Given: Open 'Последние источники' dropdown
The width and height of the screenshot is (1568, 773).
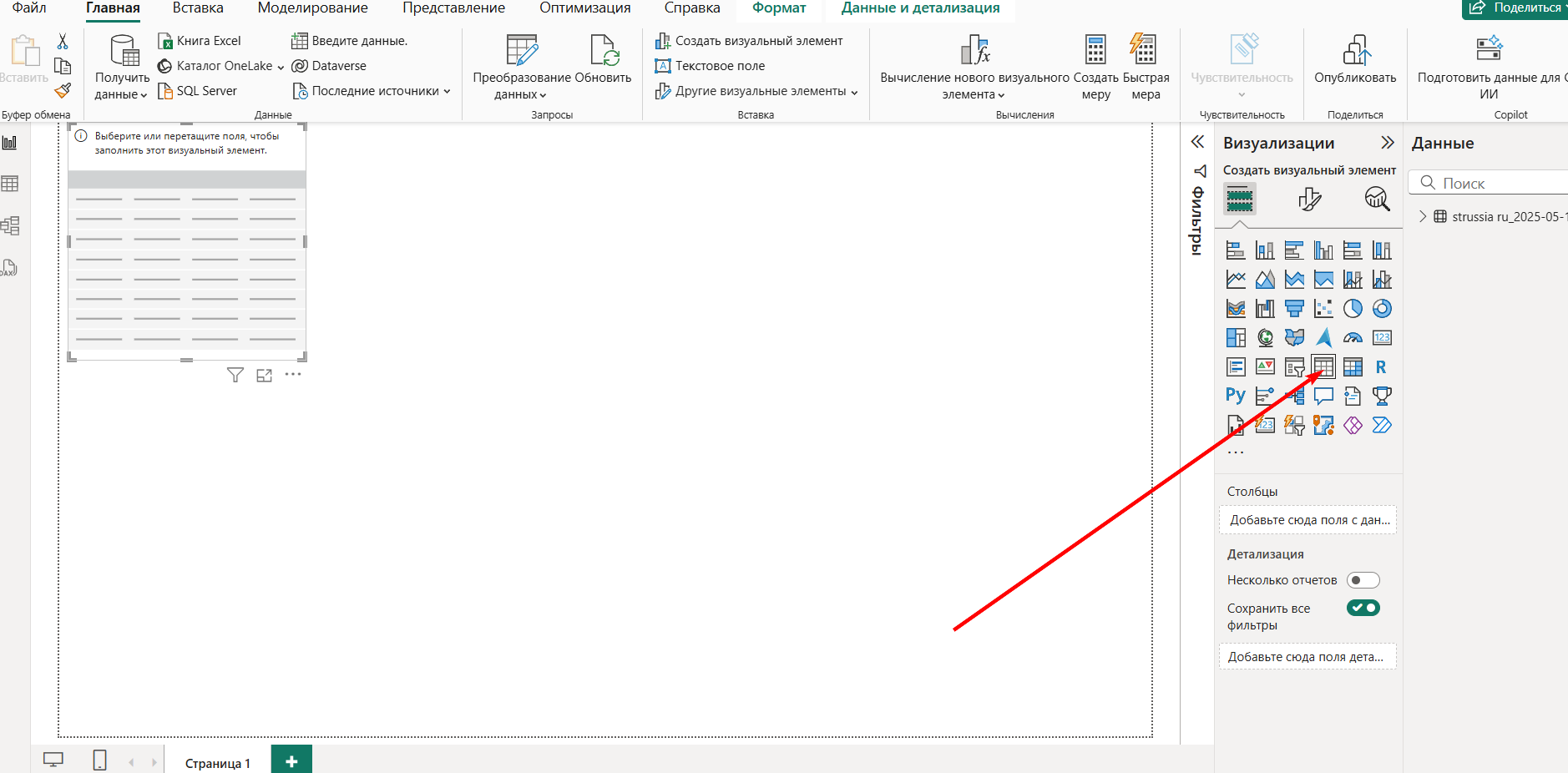Looking at the screenshot, I should click(373, 91).
